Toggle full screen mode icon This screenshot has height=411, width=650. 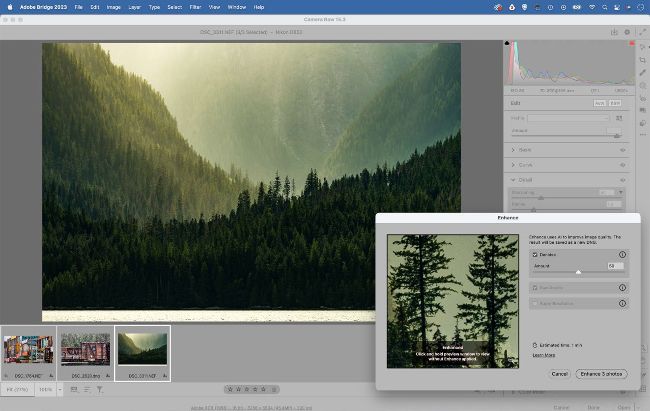coord(641,32)
